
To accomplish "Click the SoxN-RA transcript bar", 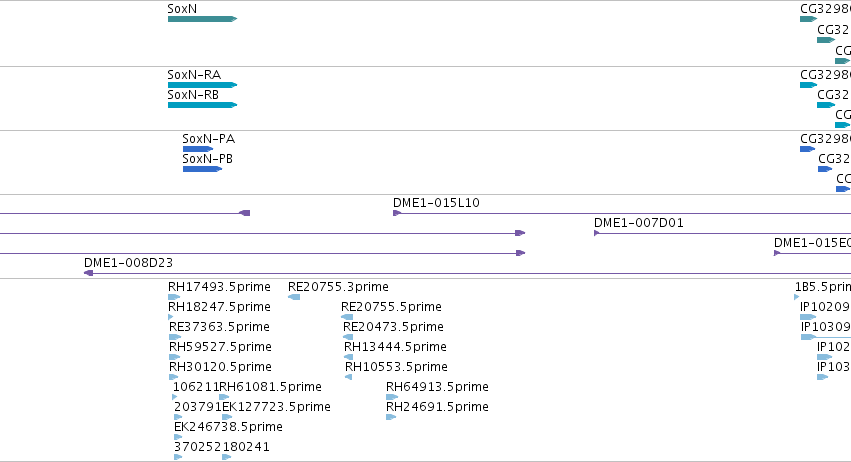I will click(202, 85).
